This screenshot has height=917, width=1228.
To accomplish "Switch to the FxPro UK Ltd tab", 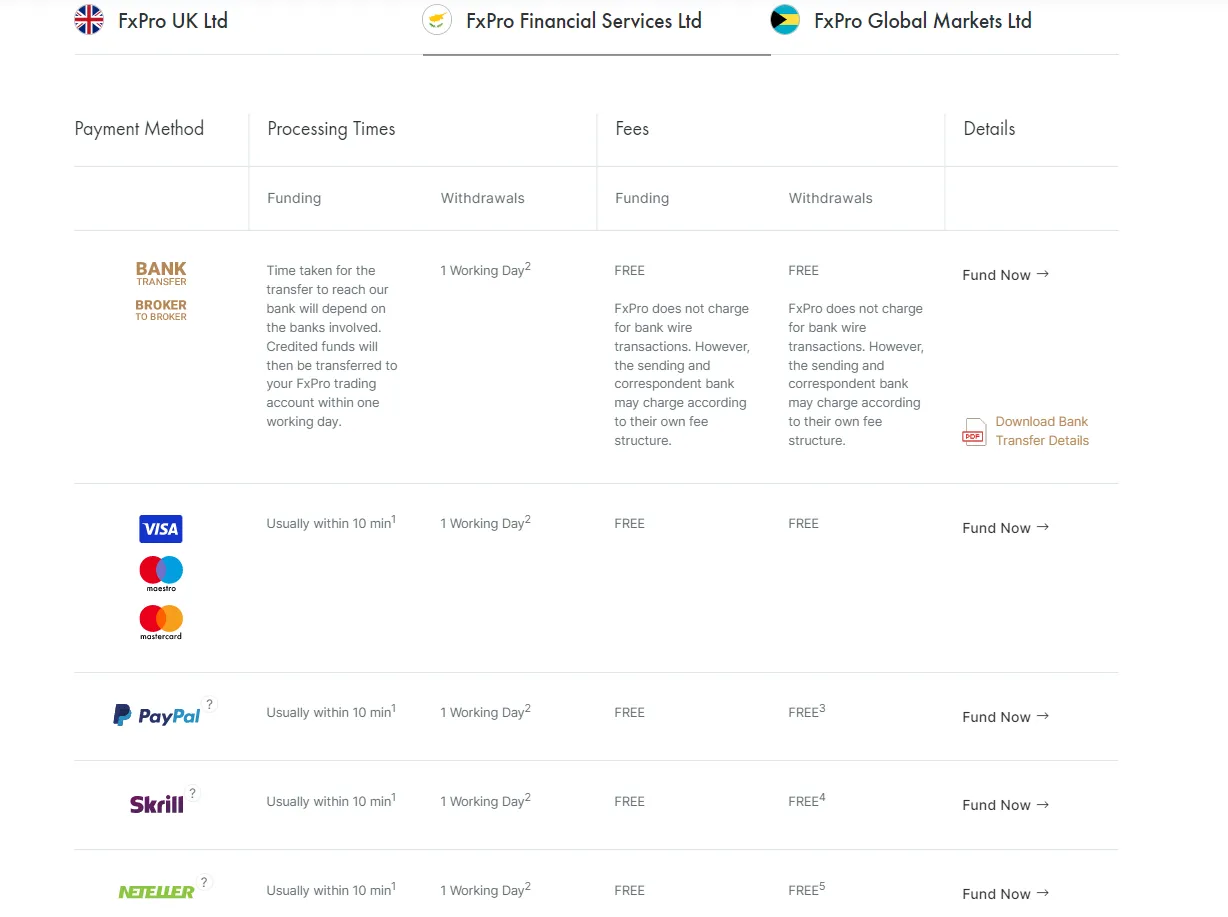I will 151,21.
